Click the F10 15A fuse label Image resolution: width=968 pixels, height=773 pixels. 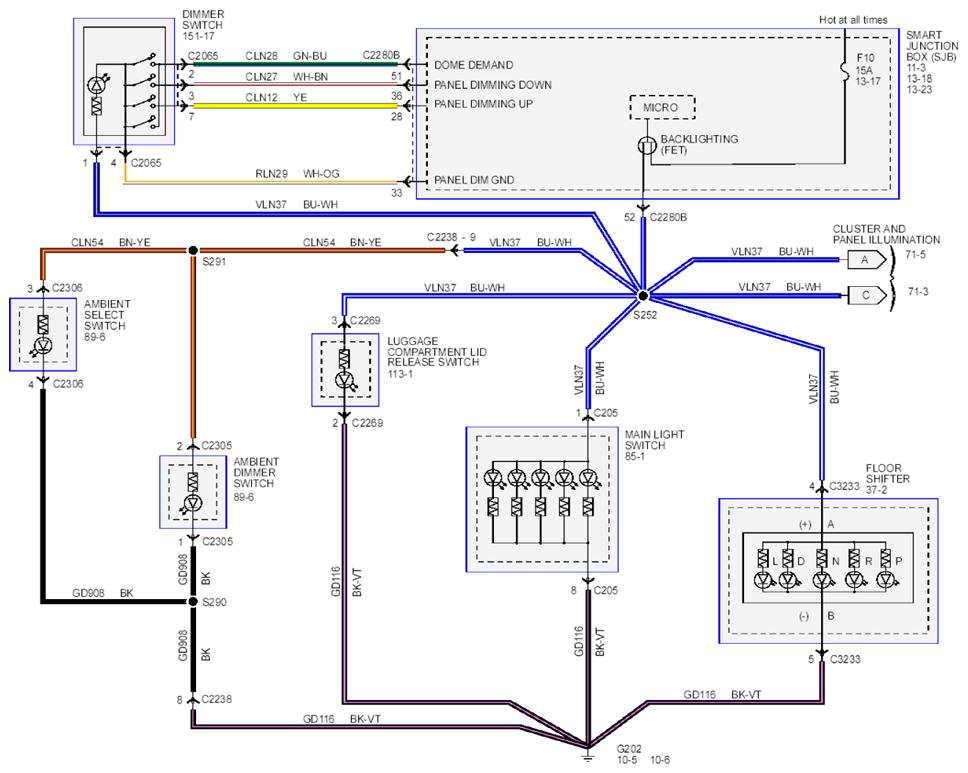click(x=867, y=69)
